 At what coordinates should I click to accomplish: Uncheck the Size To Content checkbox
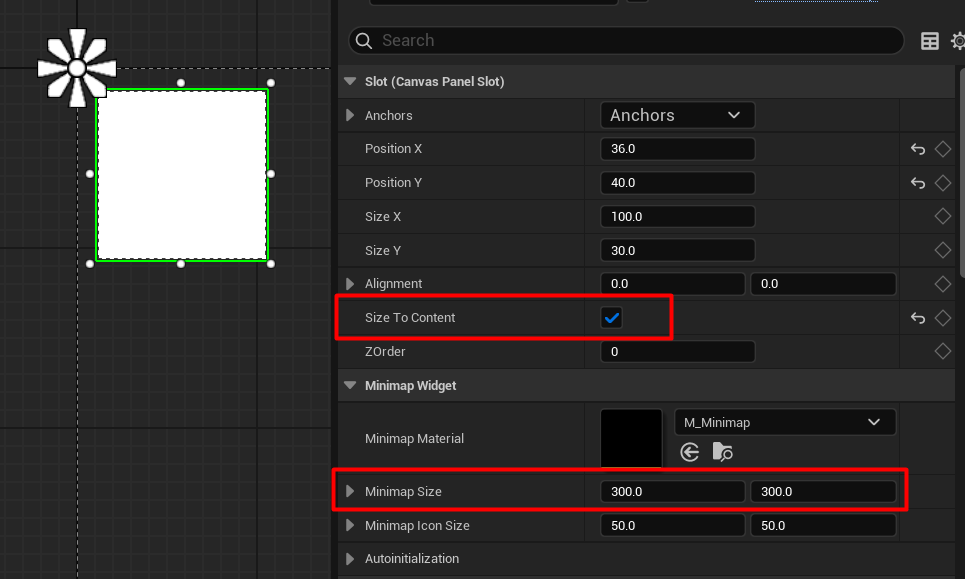(612, 318)
